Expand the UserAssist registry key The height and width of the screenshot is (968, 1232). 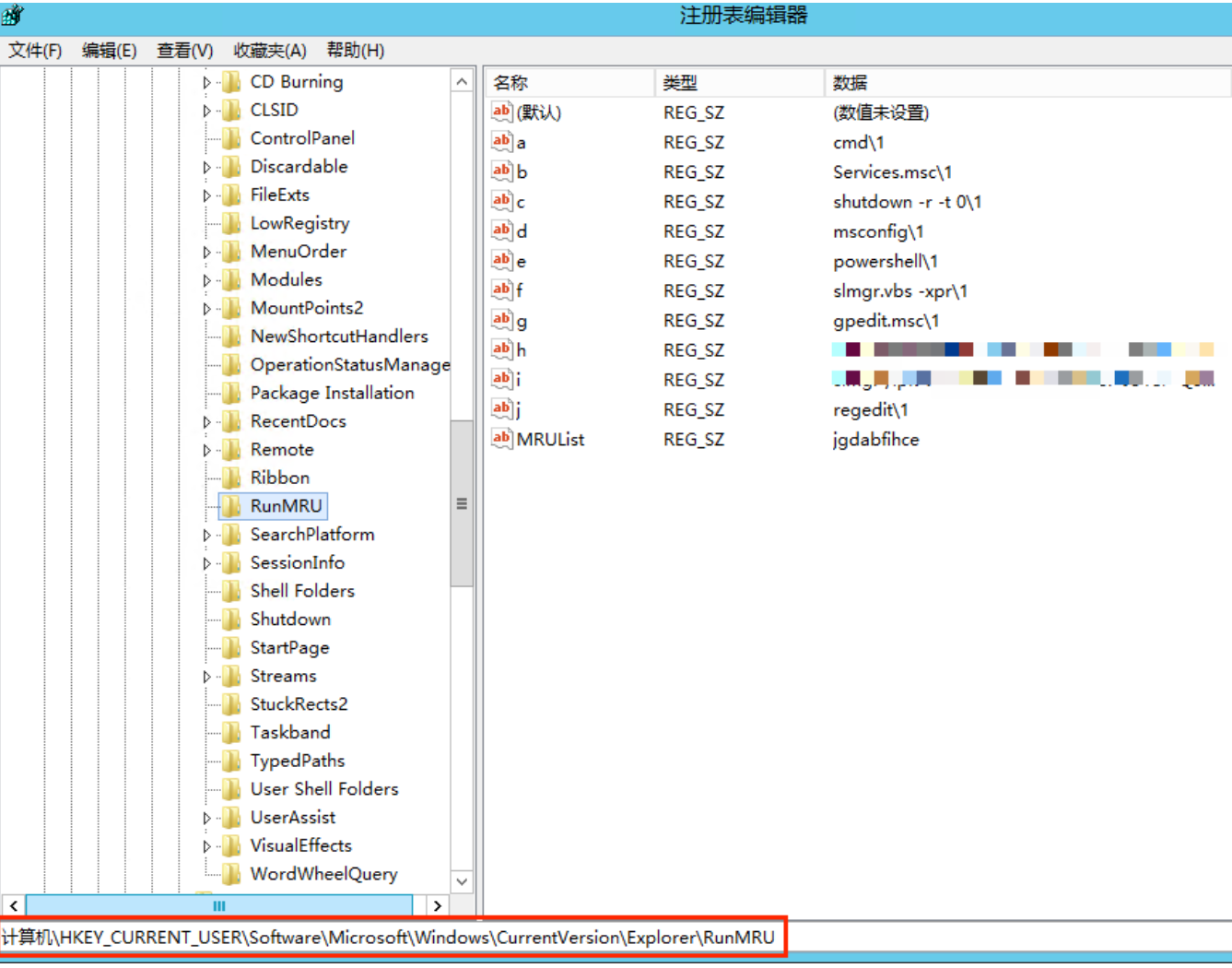[206, 818]
